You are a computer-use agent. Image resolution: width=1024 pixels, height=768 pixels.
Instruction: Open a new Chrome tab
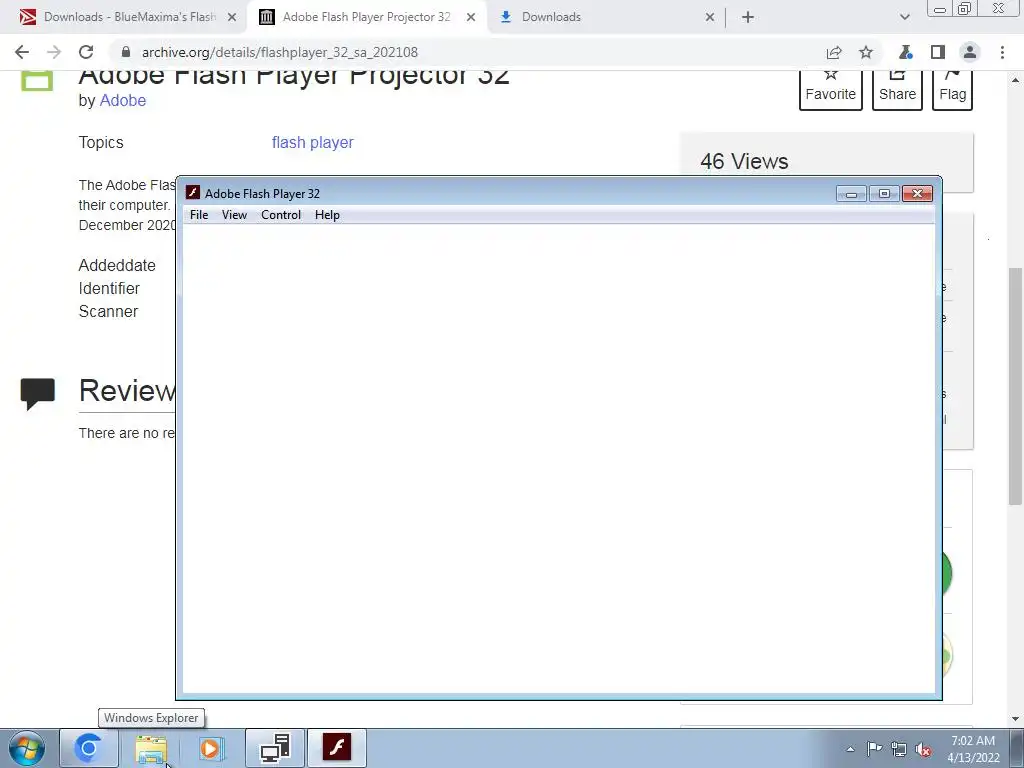coord(748,18)
